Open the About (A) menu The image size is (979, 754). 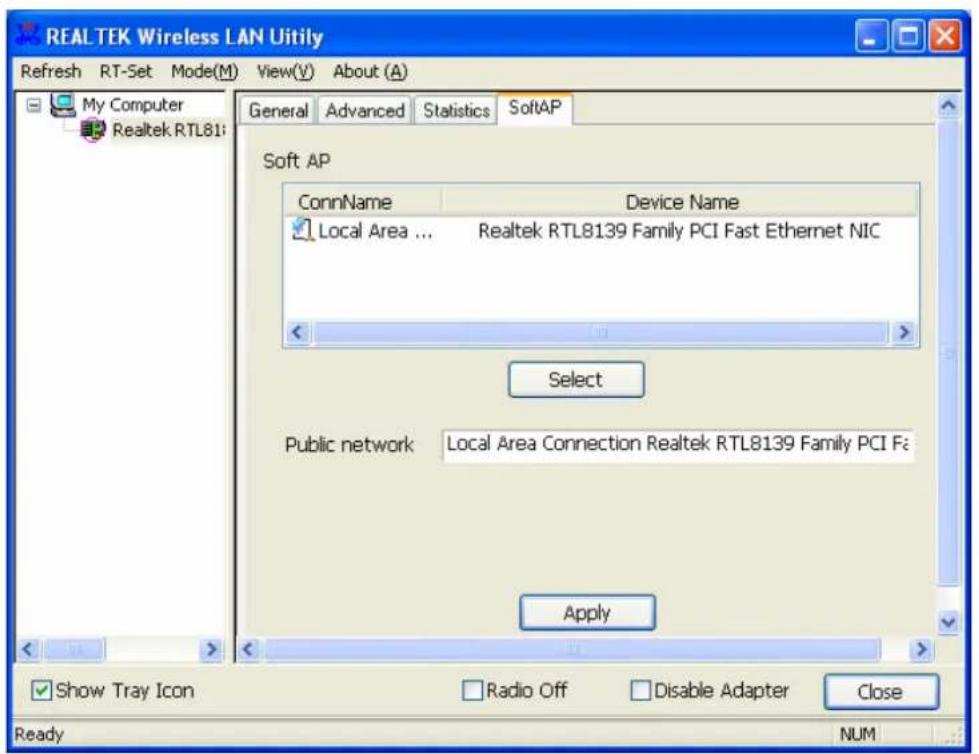click(x=370, y=71)
